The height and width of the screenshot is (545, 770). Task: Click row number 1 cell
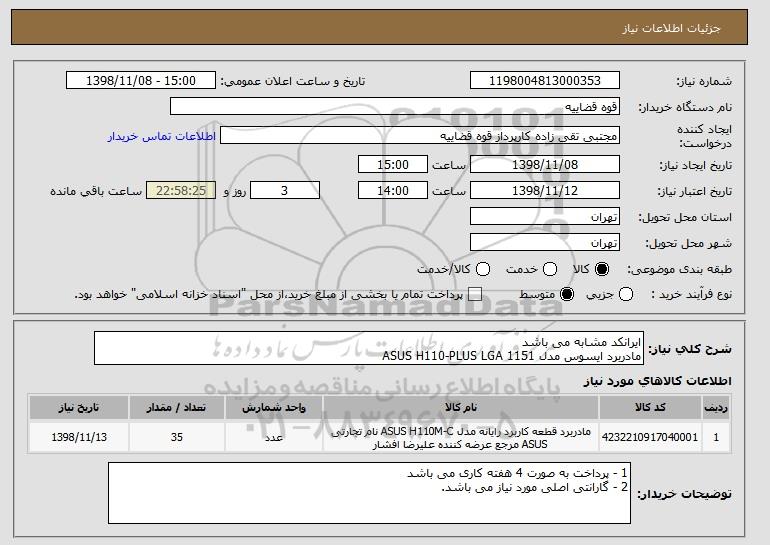(716, 437)
